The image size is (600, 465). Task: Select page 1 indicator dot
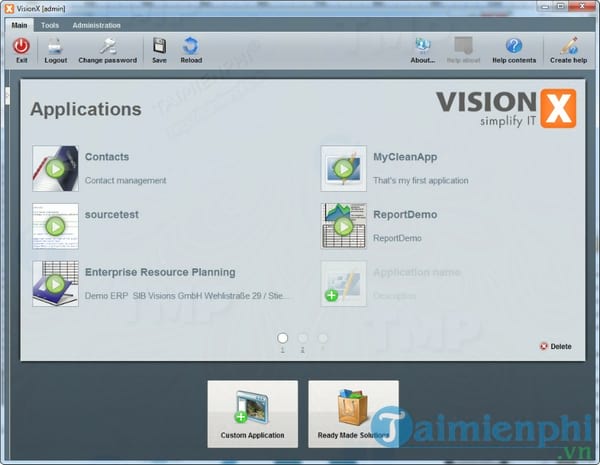point(282,338)
